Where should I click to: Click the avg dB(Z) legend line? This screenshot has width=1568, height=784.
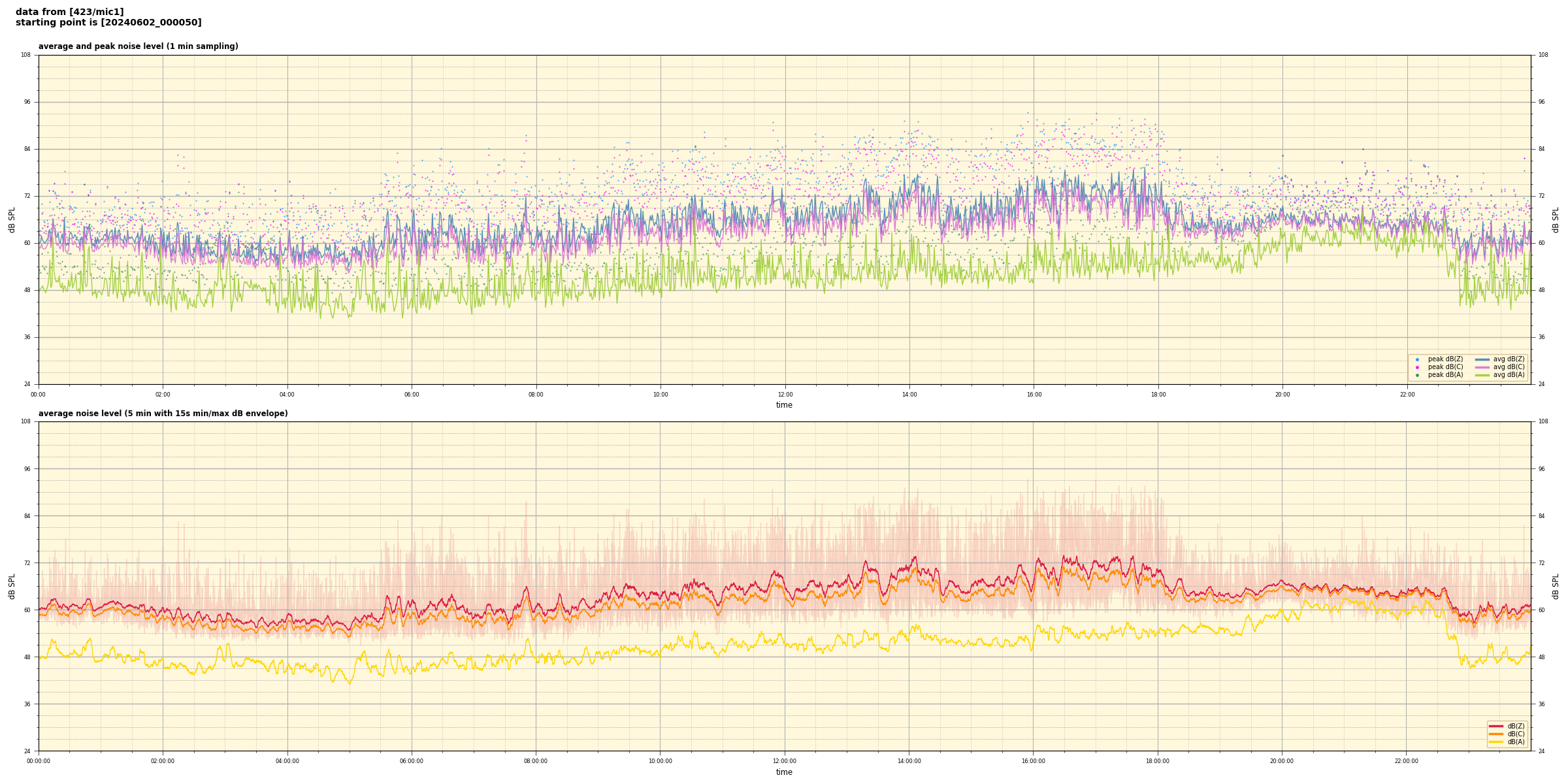1482,359
